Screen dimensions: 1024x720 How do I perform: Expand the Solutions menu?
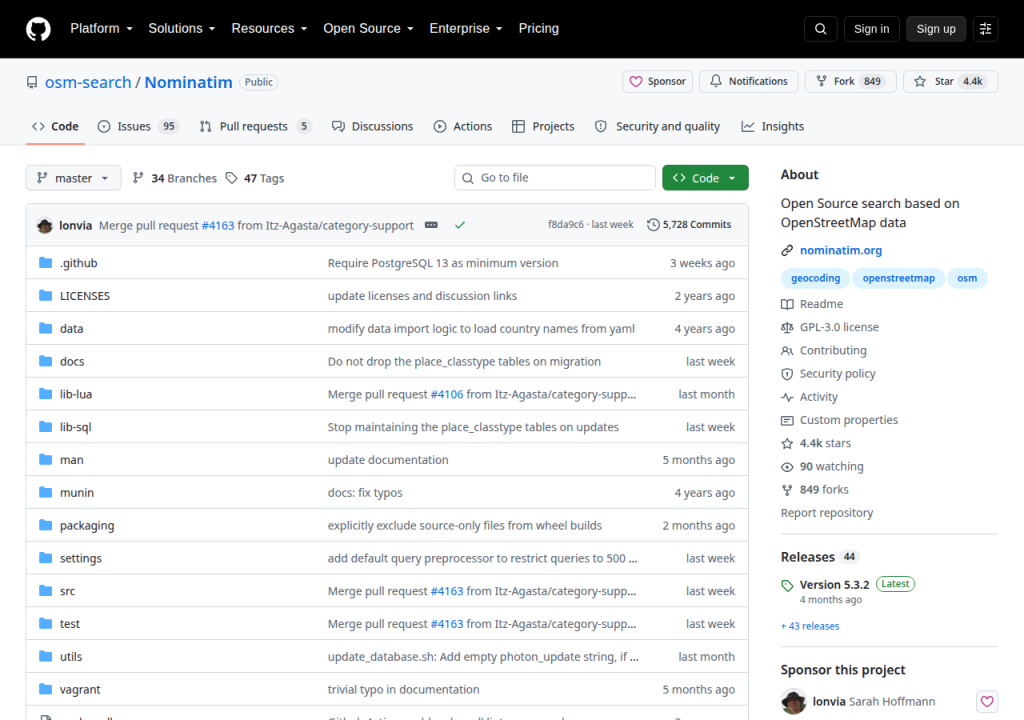pos(182,28)
